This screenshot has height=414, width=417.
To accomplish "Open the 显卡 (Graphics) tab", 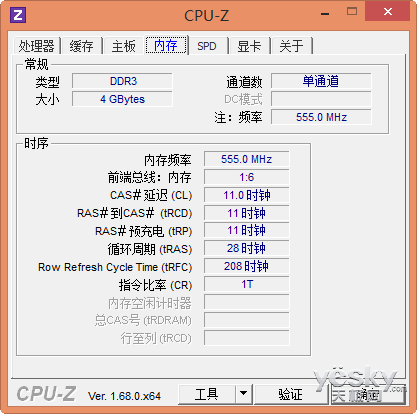I will pos(249,46).
